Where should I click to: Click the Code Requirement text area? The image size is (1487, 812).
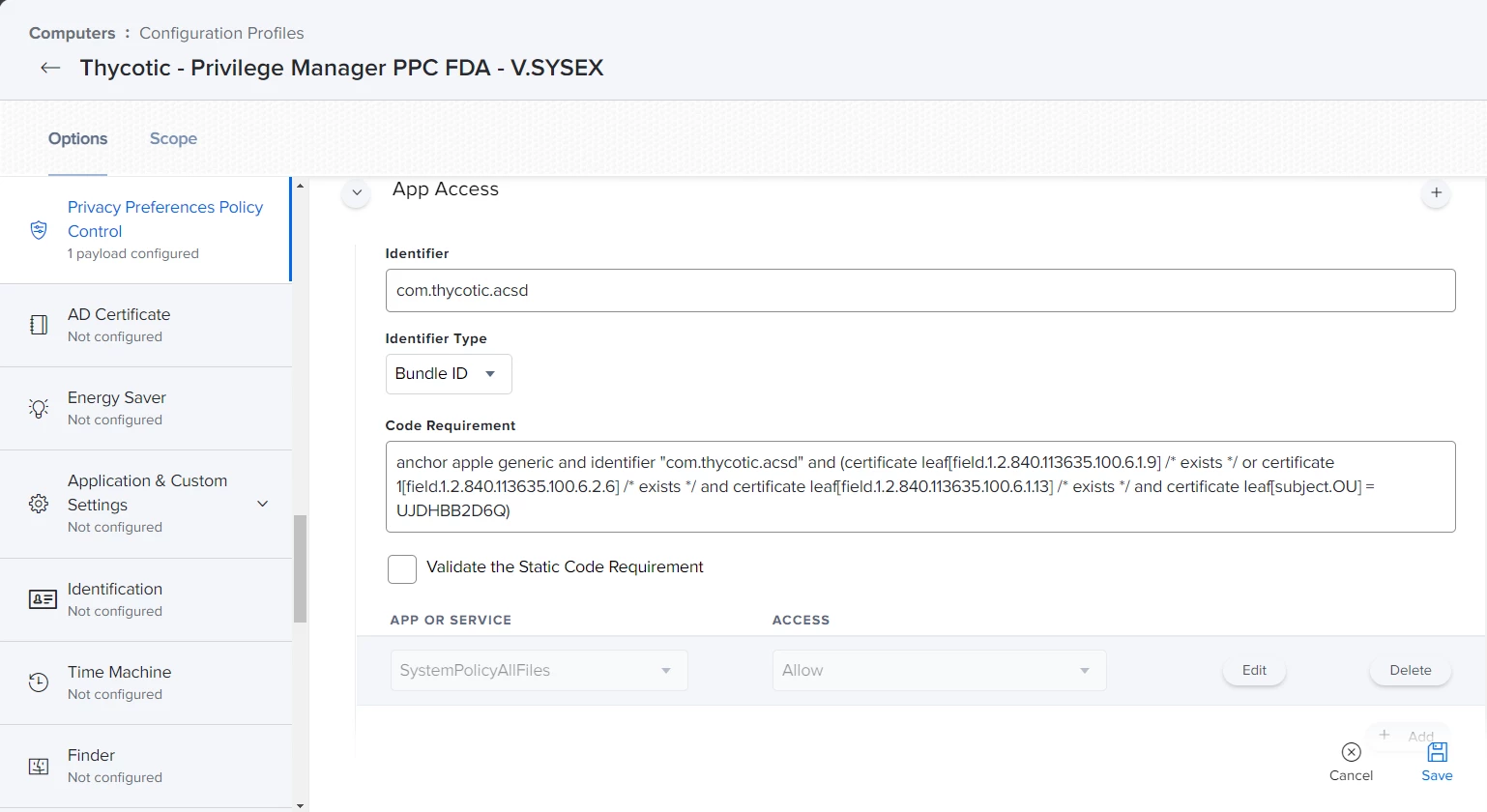tap(920, 486)
